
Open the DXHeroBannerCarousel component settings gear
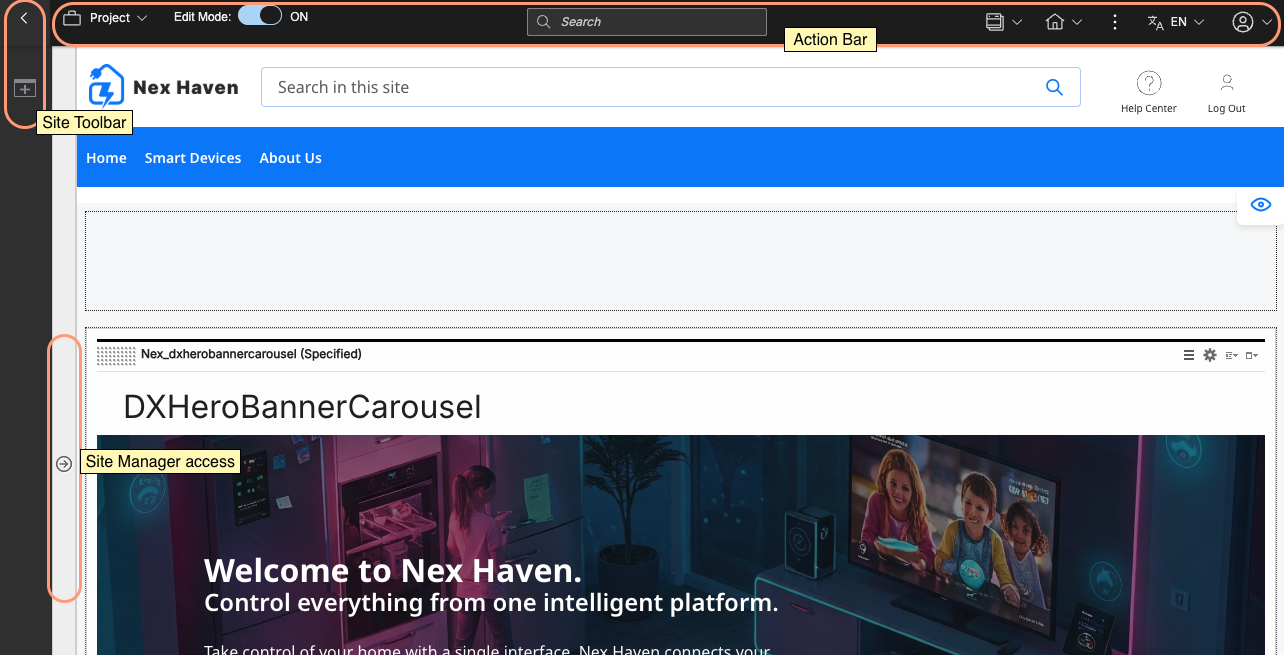pos(1209,355)
